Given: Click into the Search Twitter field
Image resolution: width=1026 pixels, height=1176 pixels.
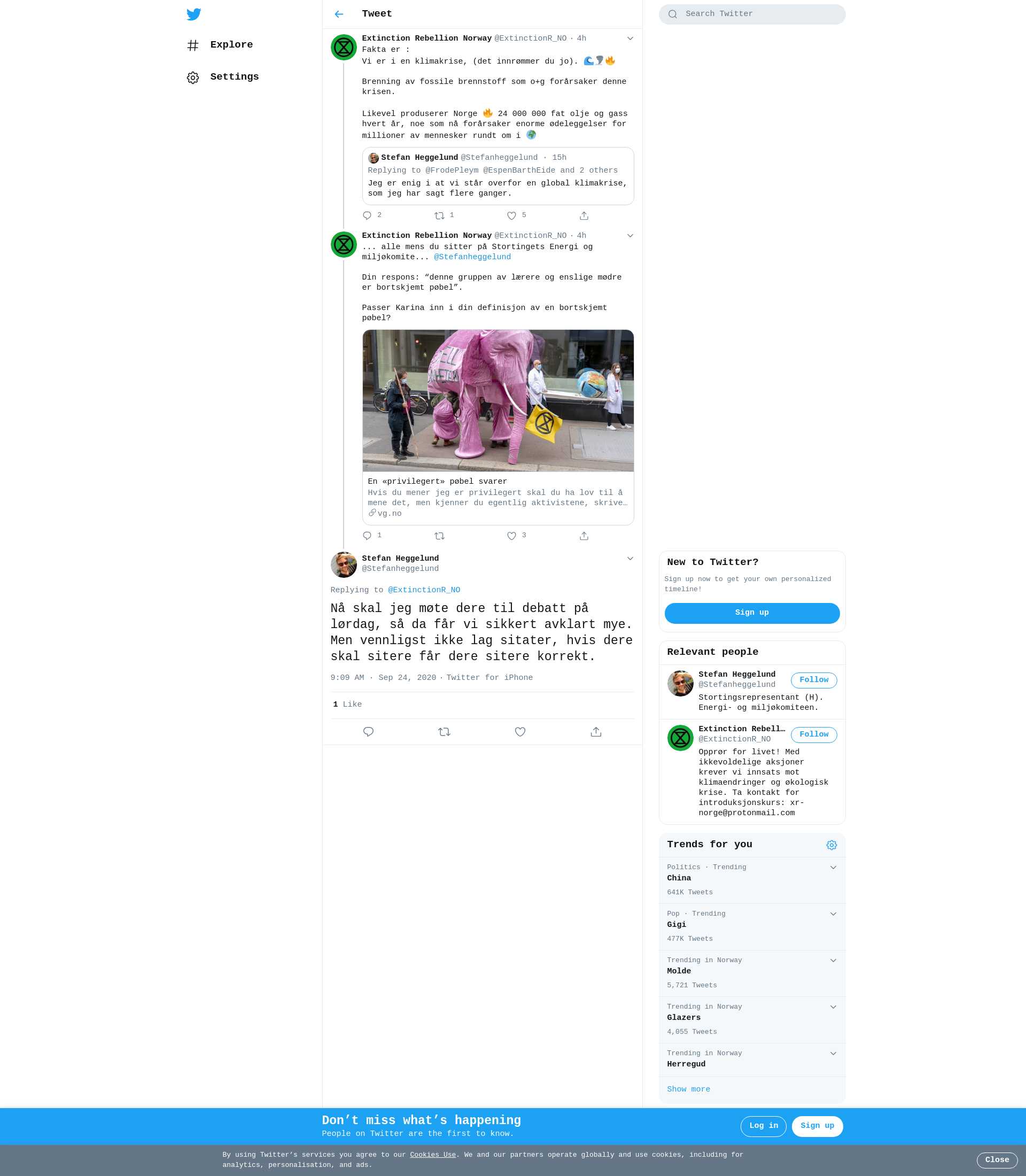Looking at the screenshot, I should (752, 14).
